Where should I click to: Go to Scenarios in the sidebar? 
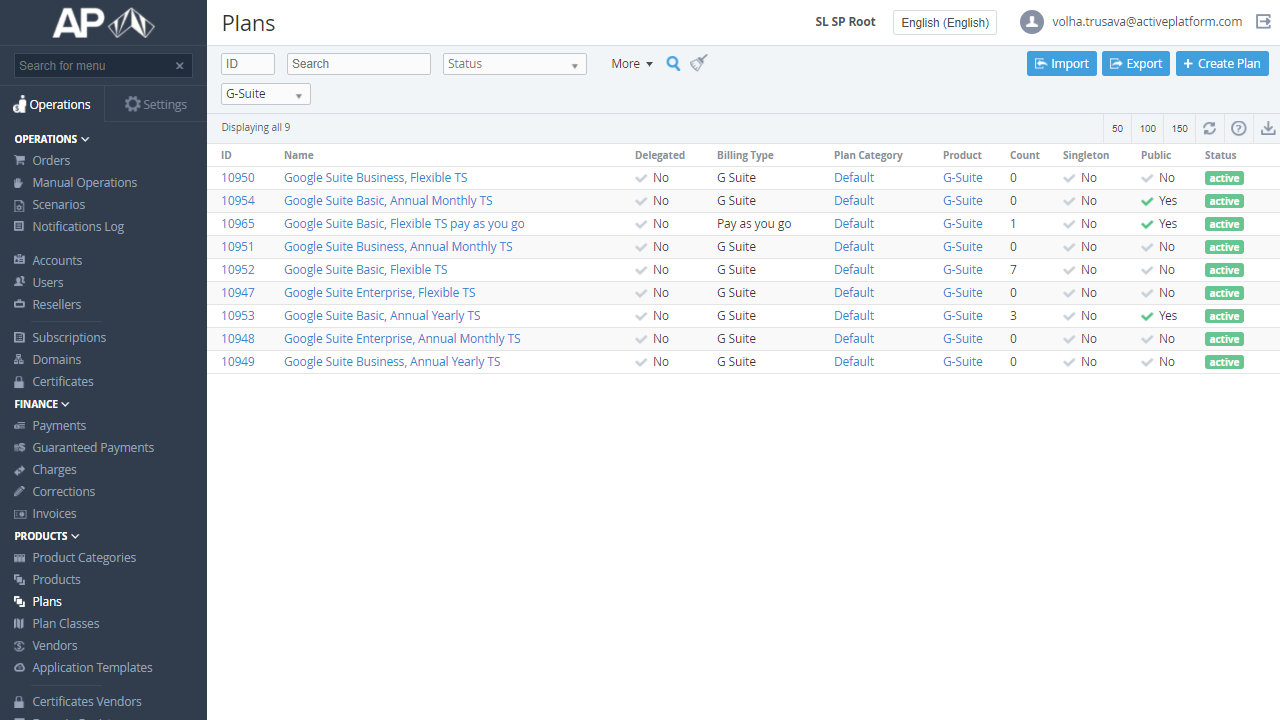tap(59, 204)
